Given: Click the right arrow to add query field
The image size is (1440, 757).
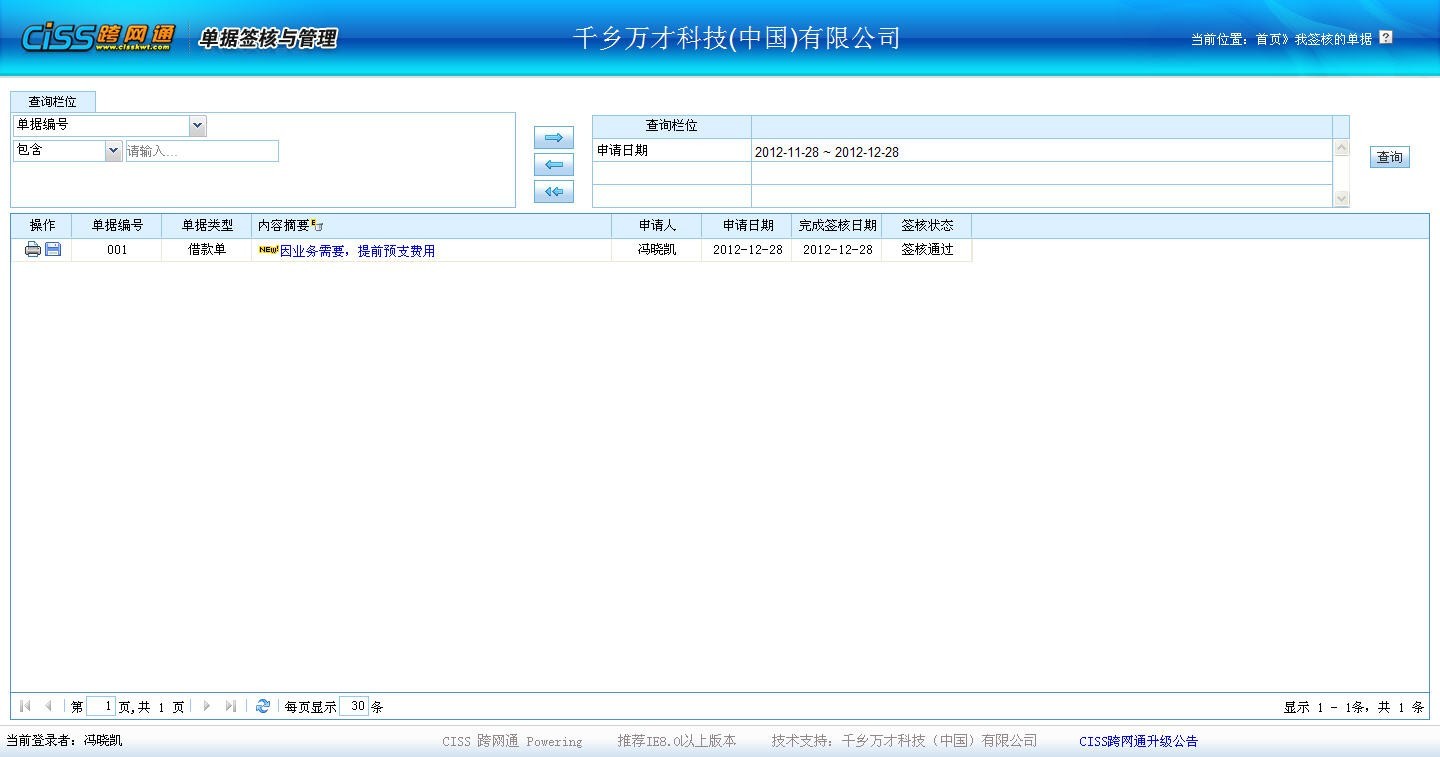Looking at the screenshot, I should [553, 138].
